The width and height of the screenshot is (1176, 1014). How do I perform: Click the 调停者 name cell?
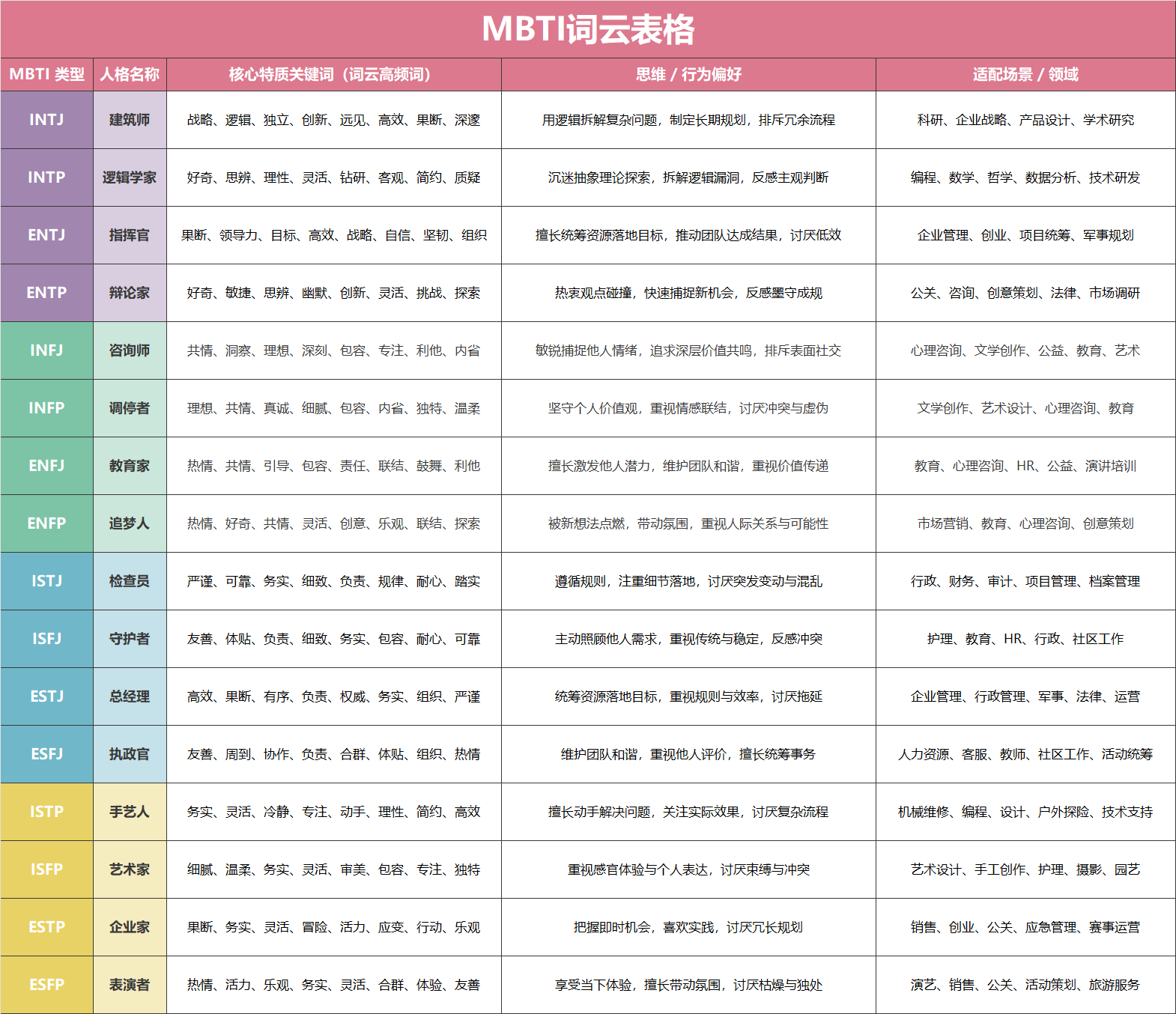point(130,408)
